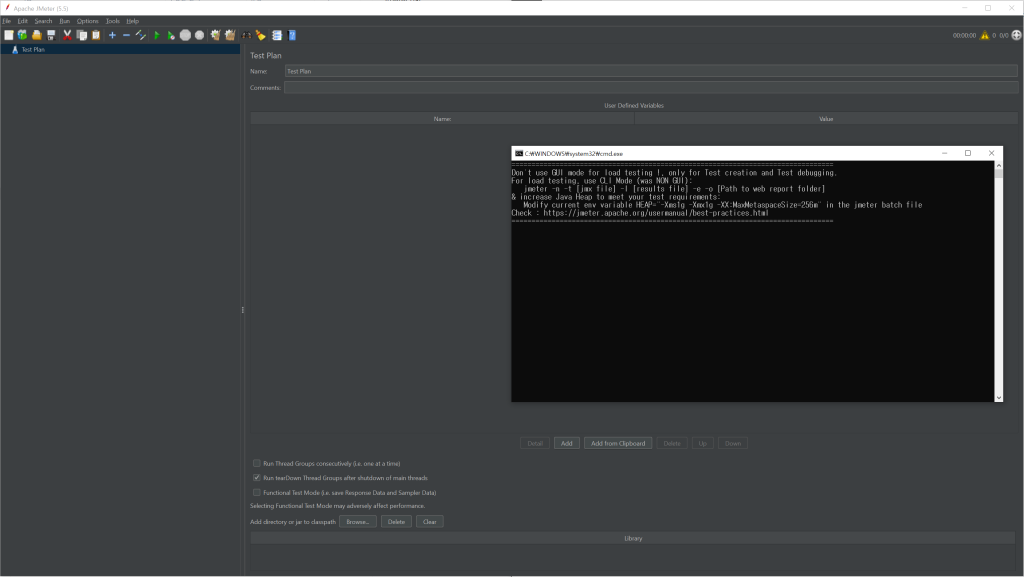The height and width of the screenshot is (577, 1024).
Task: Click the cmd window scrollbar up arrow
Action: point(999,166)
